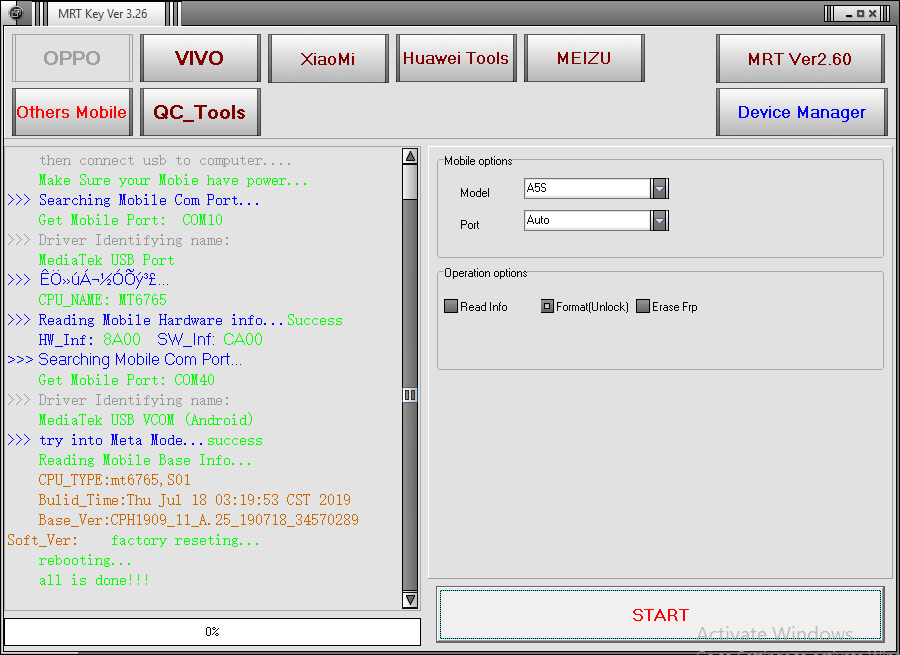Click the Bulid_Time log line
The image size is (900, 655).
click(195, 500)
